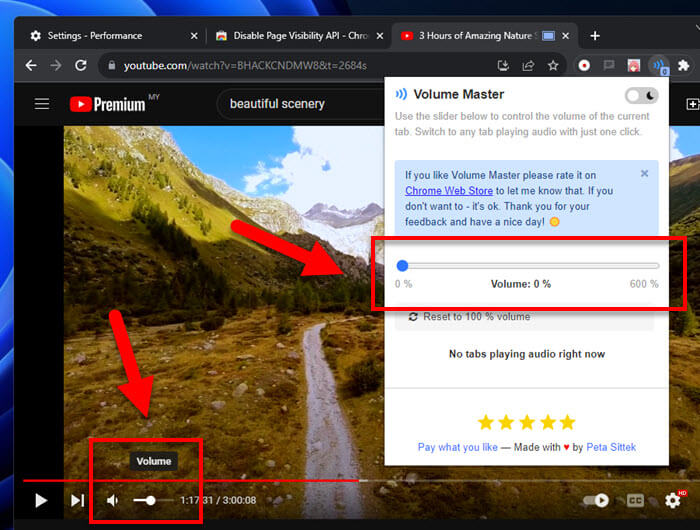This screenshot has height=530, width=700.
Task: Mute the YouTube player speaker icon
Action: [x=112, y=501]
